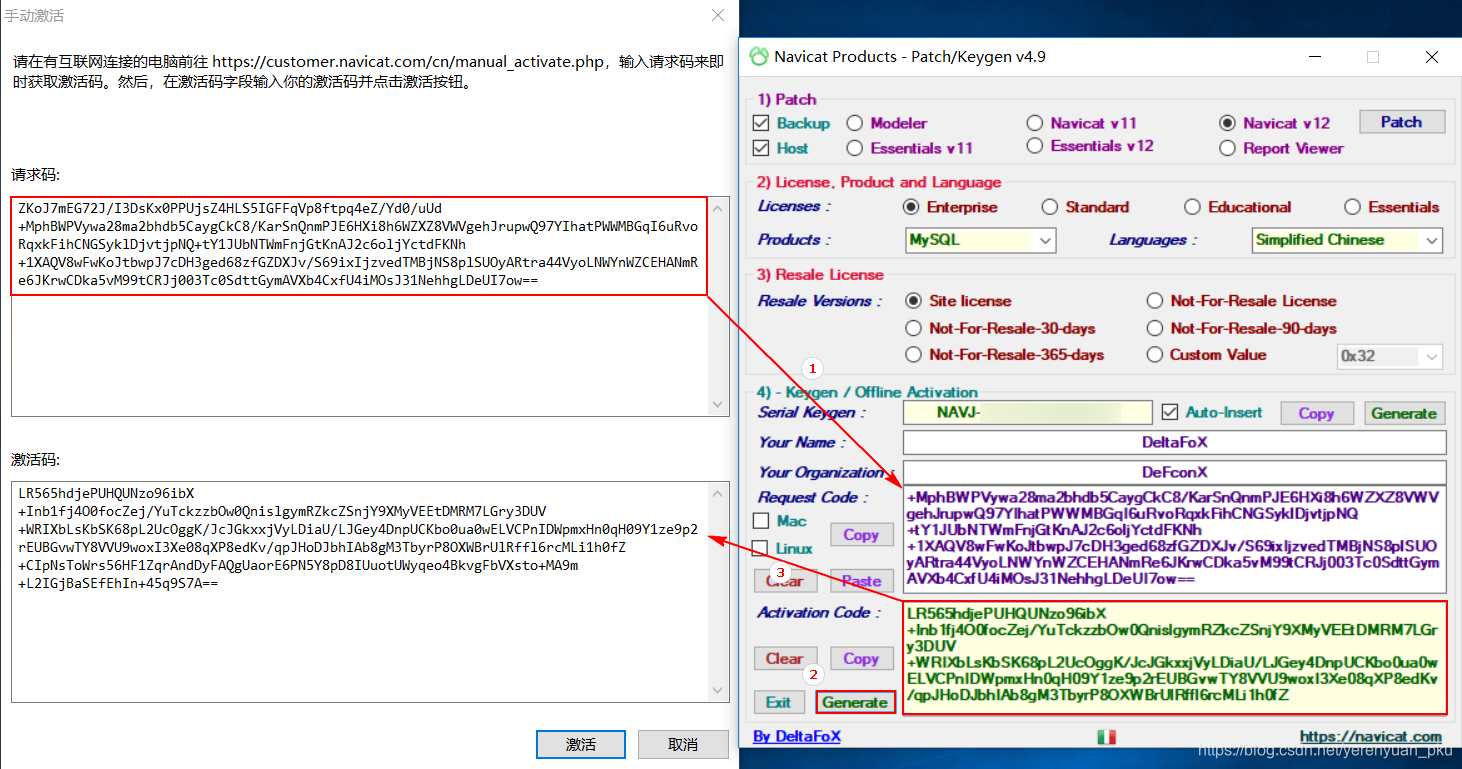Screen dimensions: 1462x769
Task: Click the 取消 button in activation dialog
Action: tap(683, 744)
